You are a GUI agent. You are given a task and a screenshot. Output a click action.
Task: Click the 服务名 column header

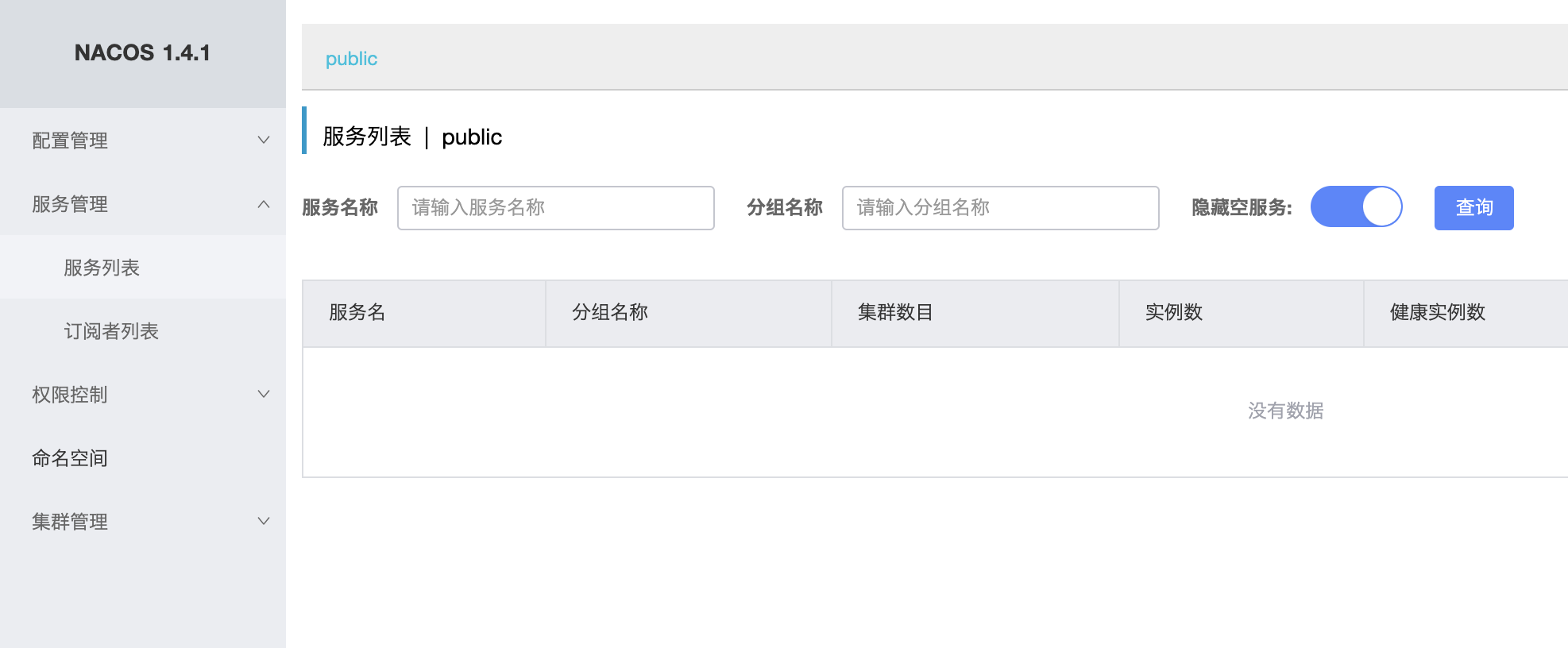pos(357,313)
